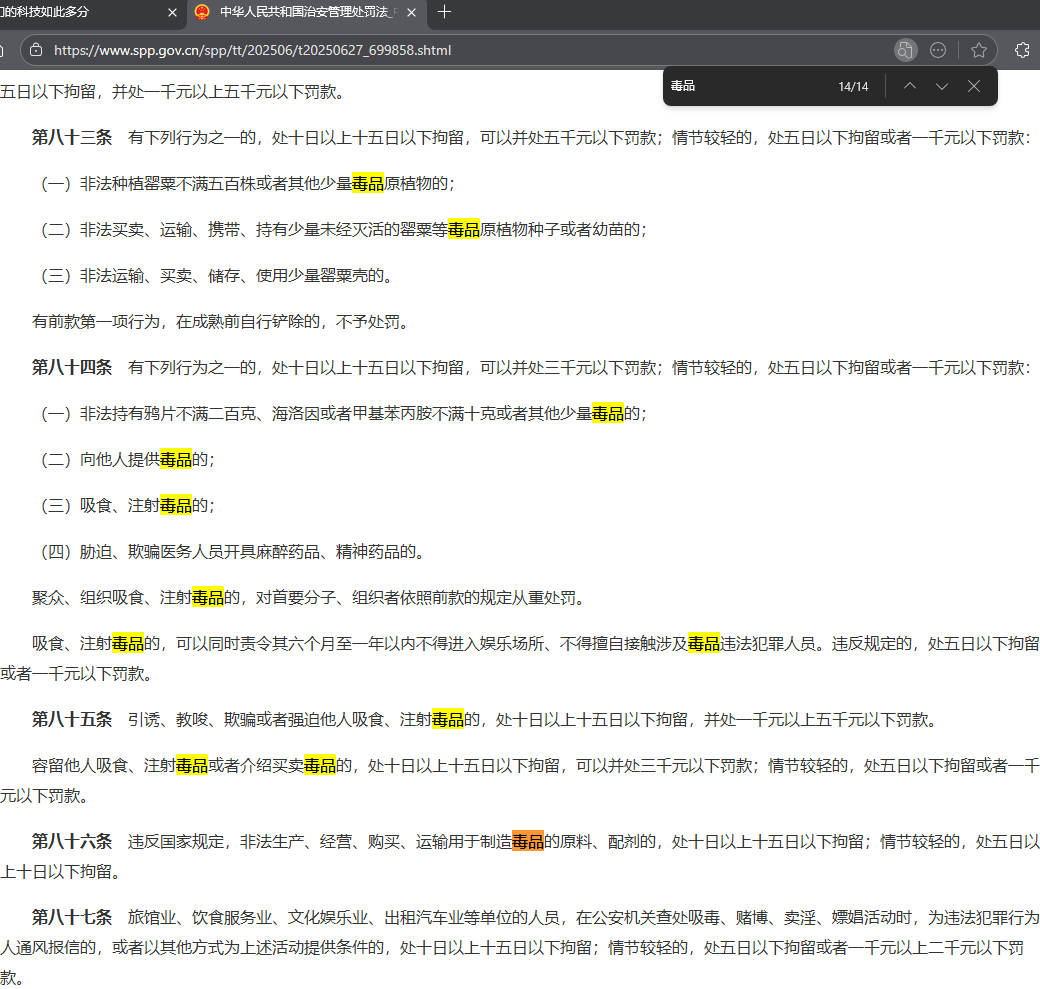1040x989 pixels.
Task: Select the orange highlighted 毒品 match
Action: coord(530,841)
